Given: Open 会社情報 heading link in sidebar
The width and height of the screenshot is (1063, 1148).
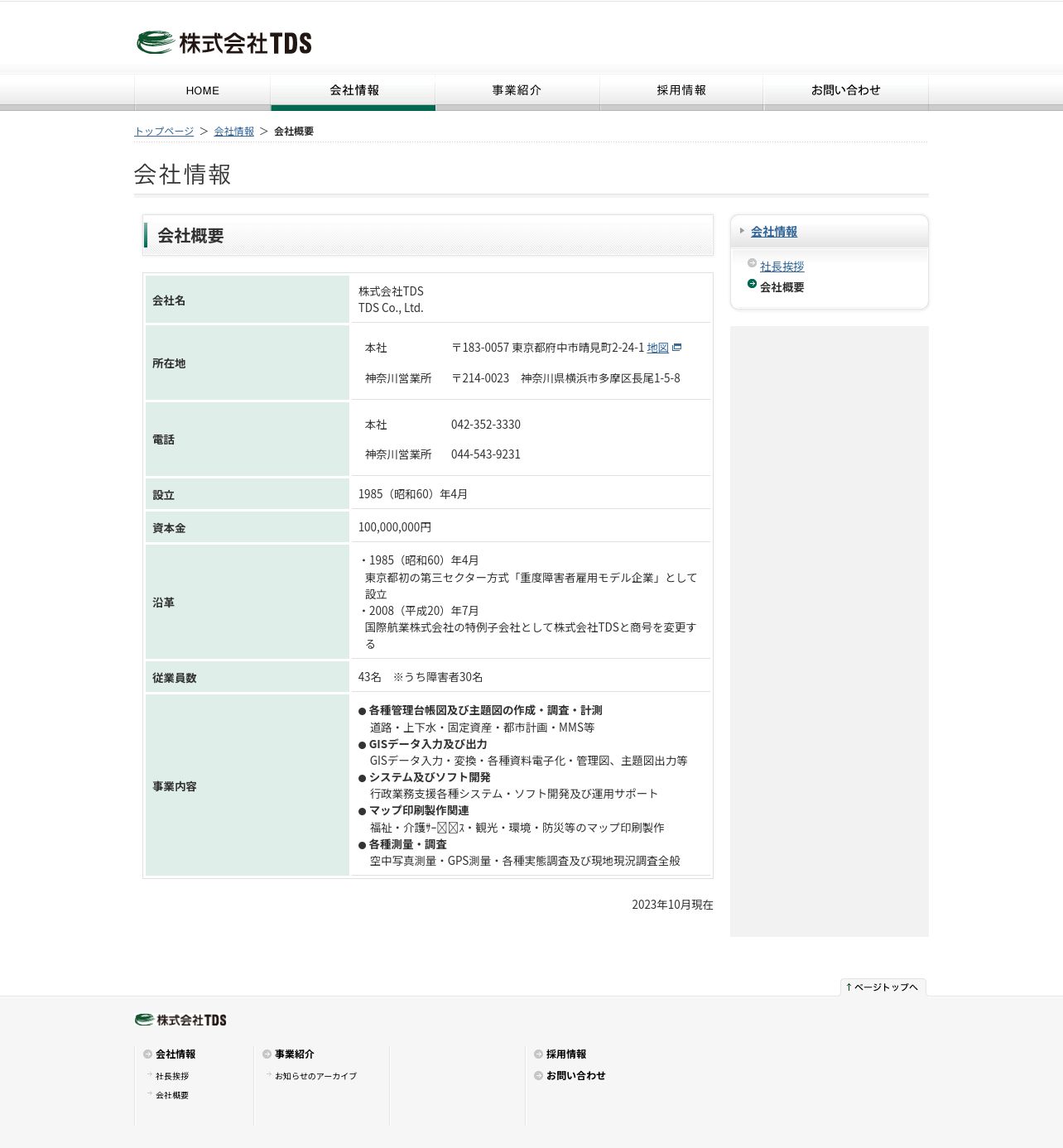Looking at the screenshot, I should point(774,232).
